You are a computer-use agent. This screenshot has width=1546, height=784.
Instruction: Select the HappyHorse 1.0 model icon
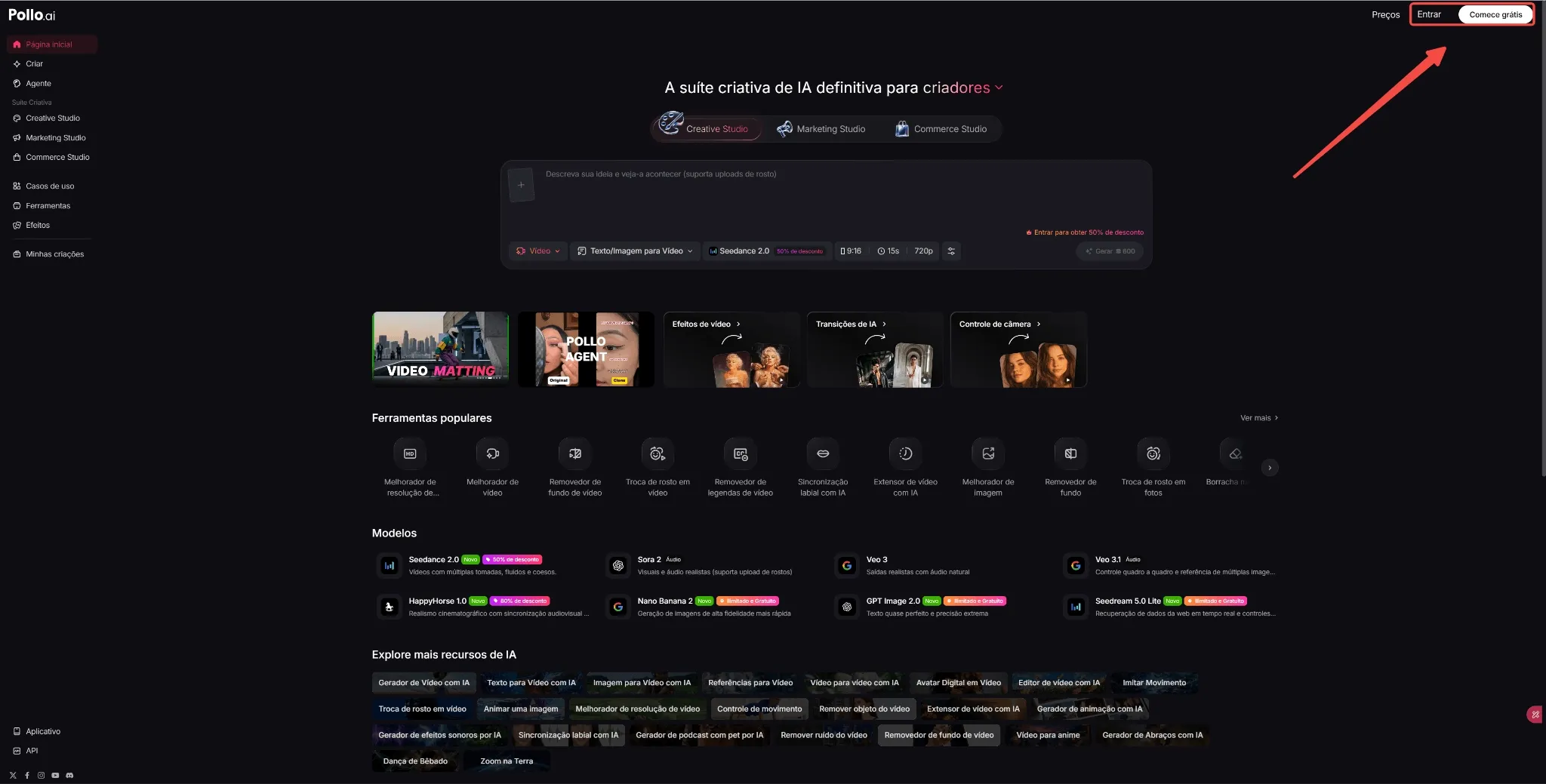point(390,607)
